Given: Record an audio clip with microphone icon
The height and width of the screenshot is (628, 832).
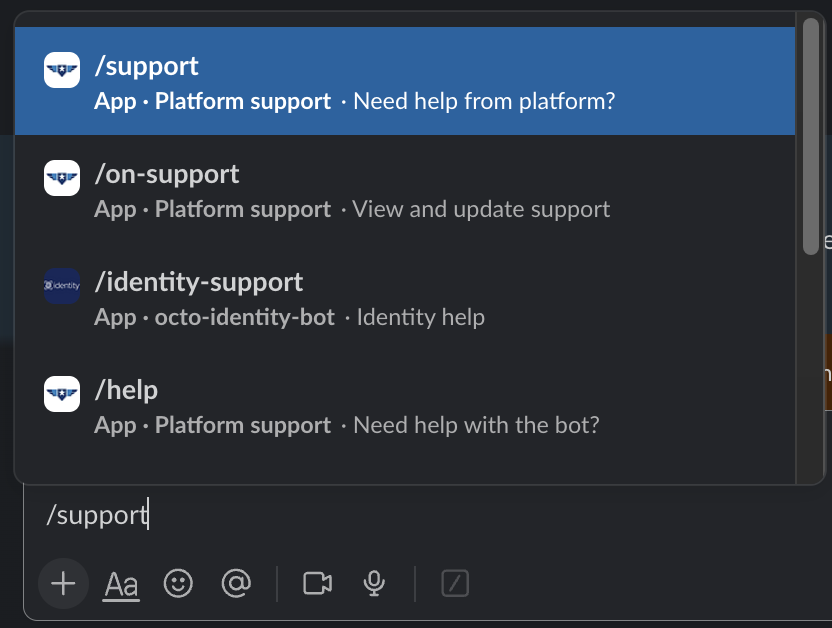Looking at the screenshot, I should (x=375, y=583).
